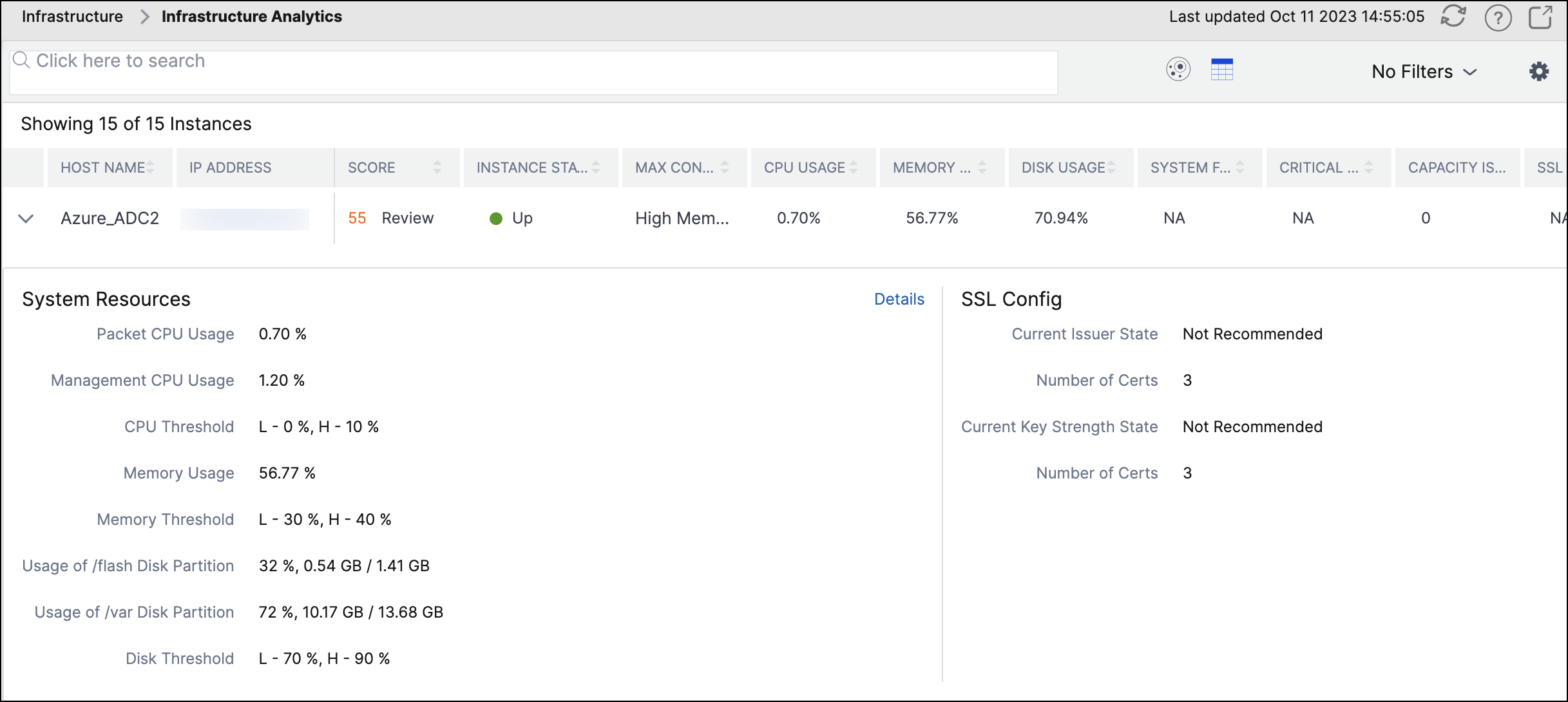Click the 0.70% CPU usage cell

tap(798, 218)
